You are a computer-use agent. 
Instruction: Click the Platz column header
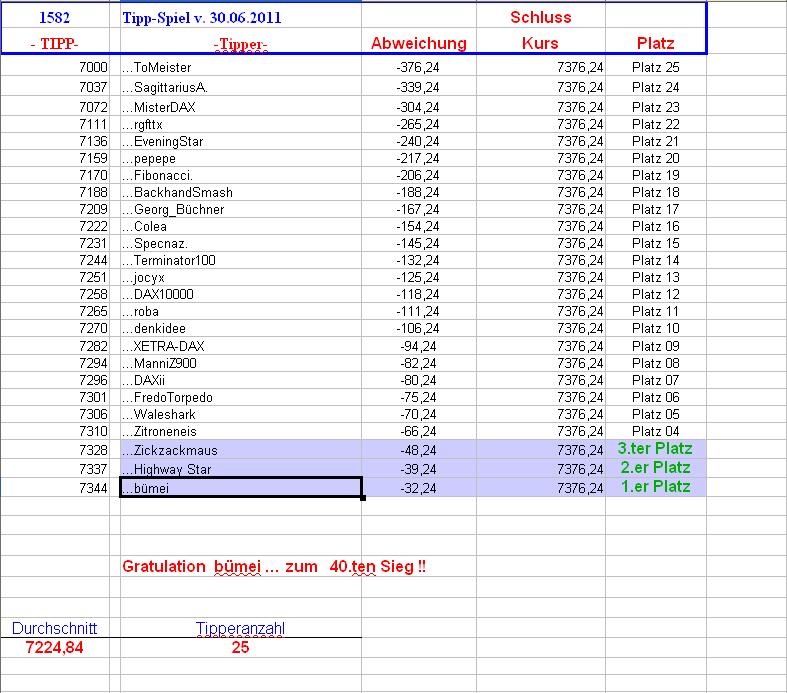pos(655,43)
